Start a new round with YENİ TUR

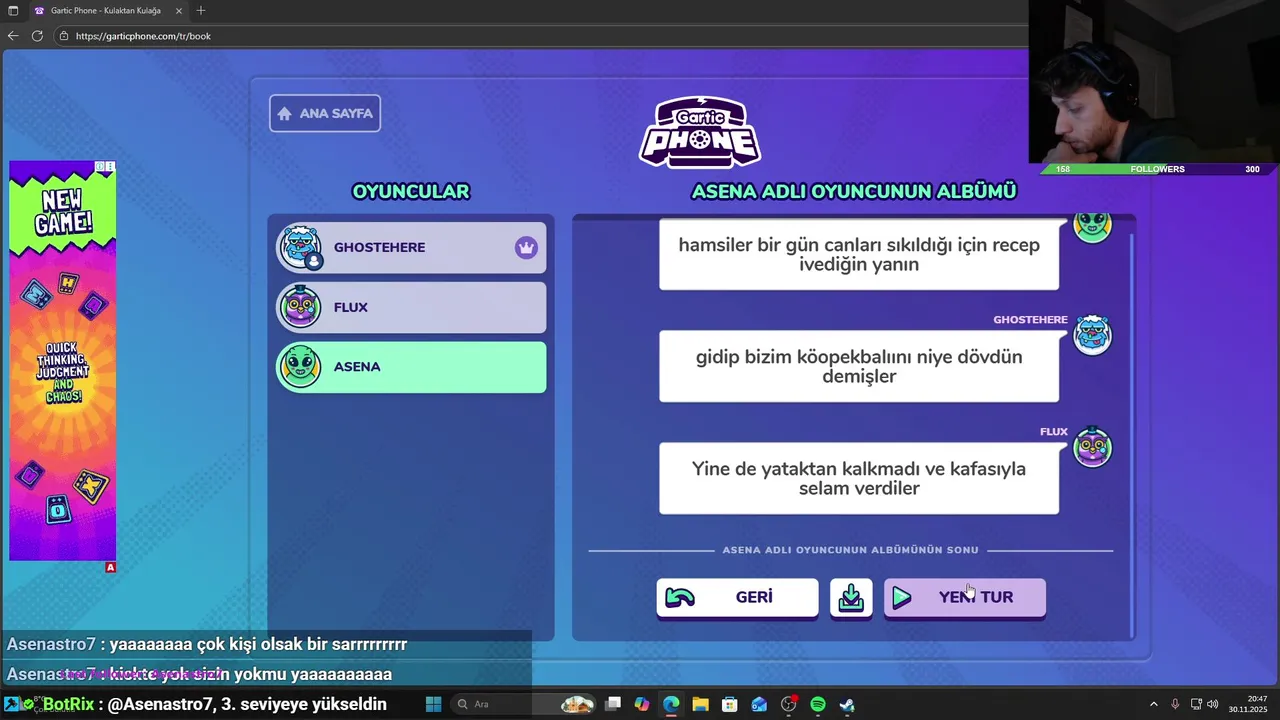[x=965, y=597]
